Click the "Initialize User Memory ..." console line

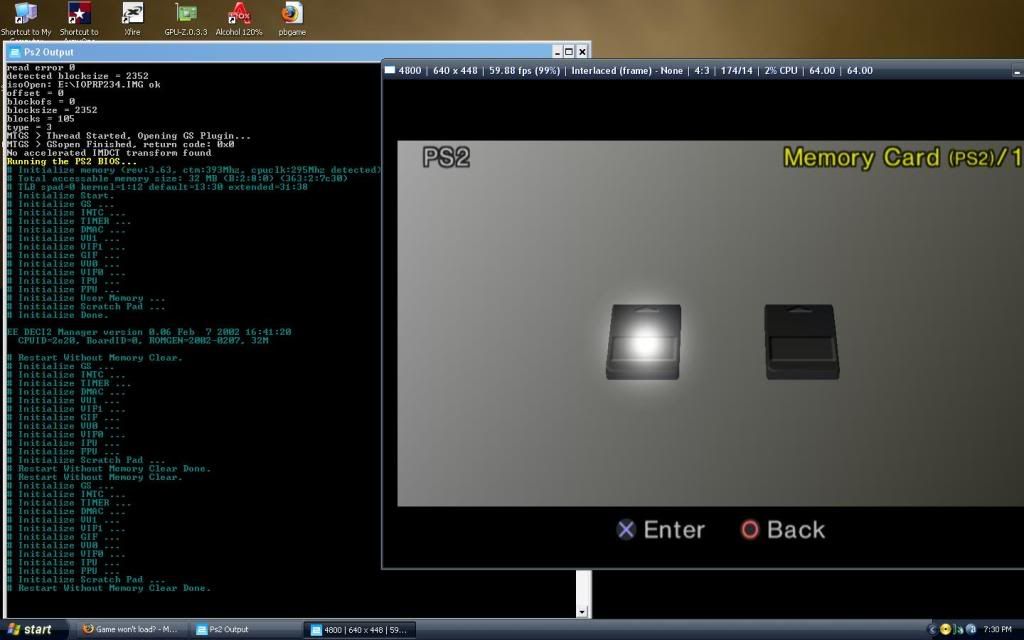point(86,298)
